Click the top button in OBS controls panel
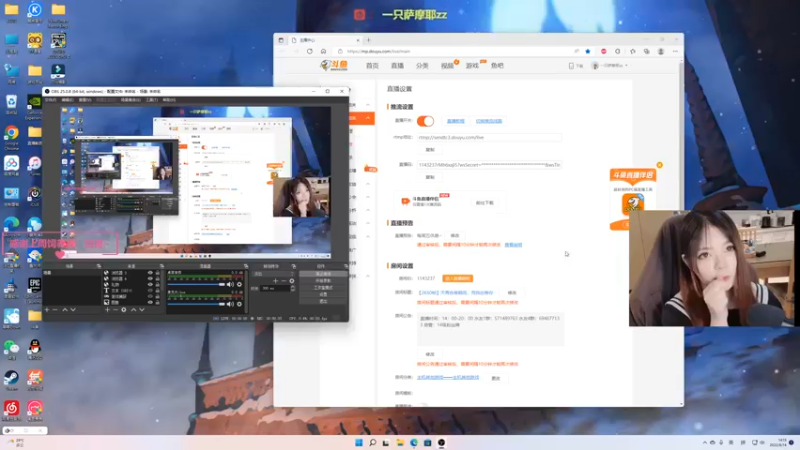 click(323, 274)
